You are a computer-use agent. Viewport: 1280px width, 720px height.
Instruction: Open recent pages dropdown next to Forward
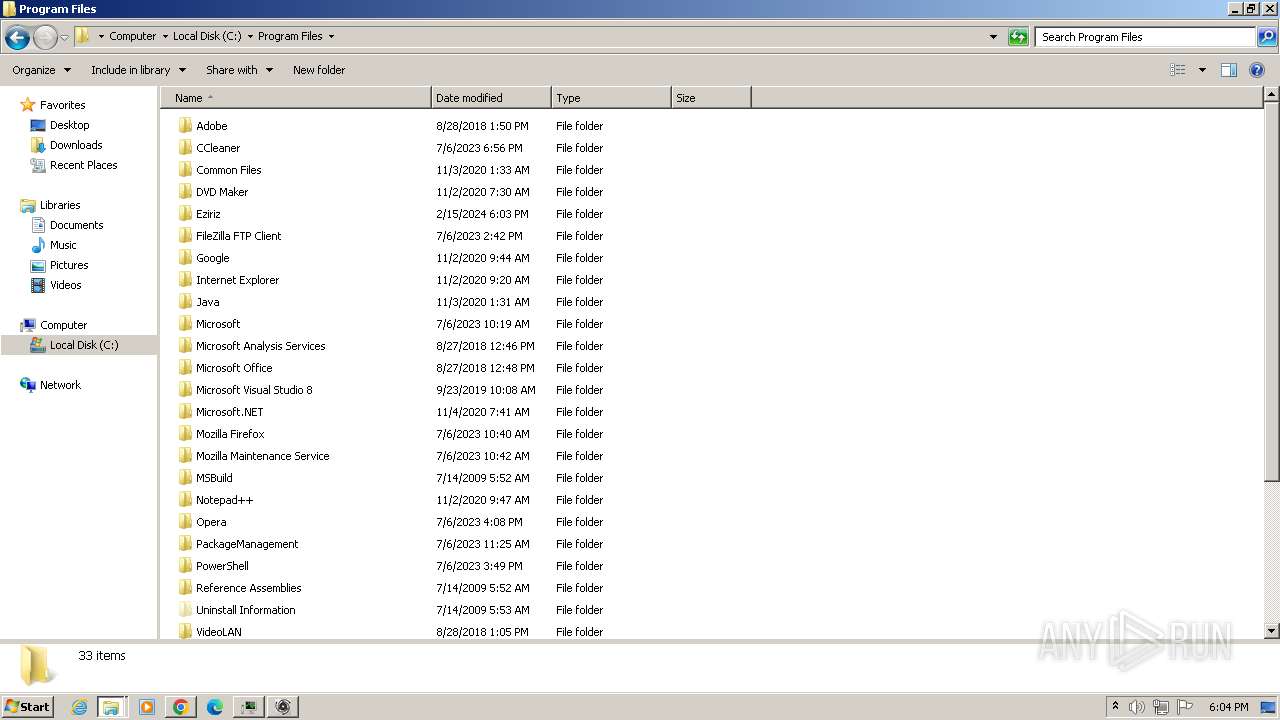click(x=64, y=38)
